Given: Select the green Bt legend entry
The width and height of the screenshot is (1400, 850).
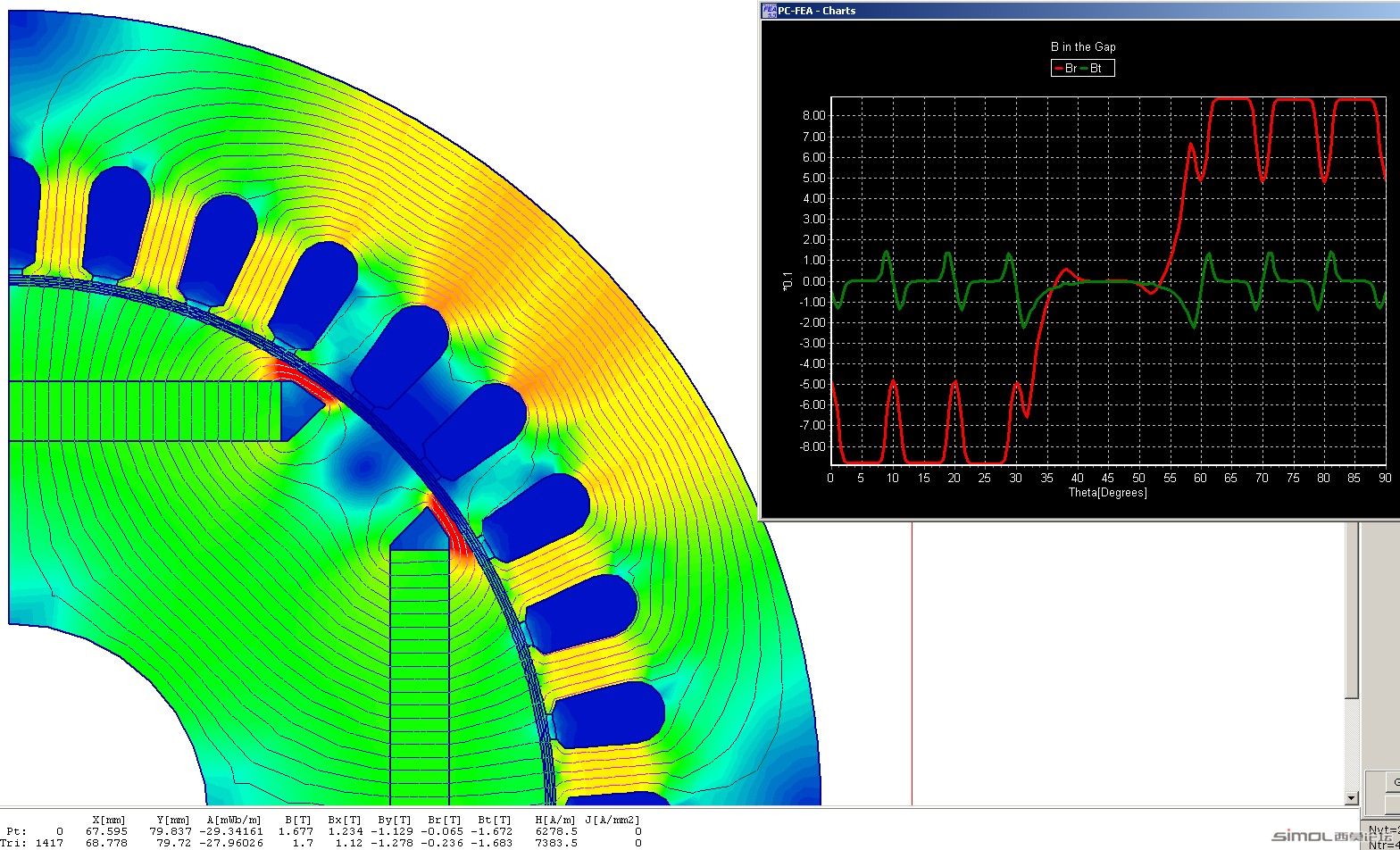Looking at the screenshot, I should [1091, 69].
